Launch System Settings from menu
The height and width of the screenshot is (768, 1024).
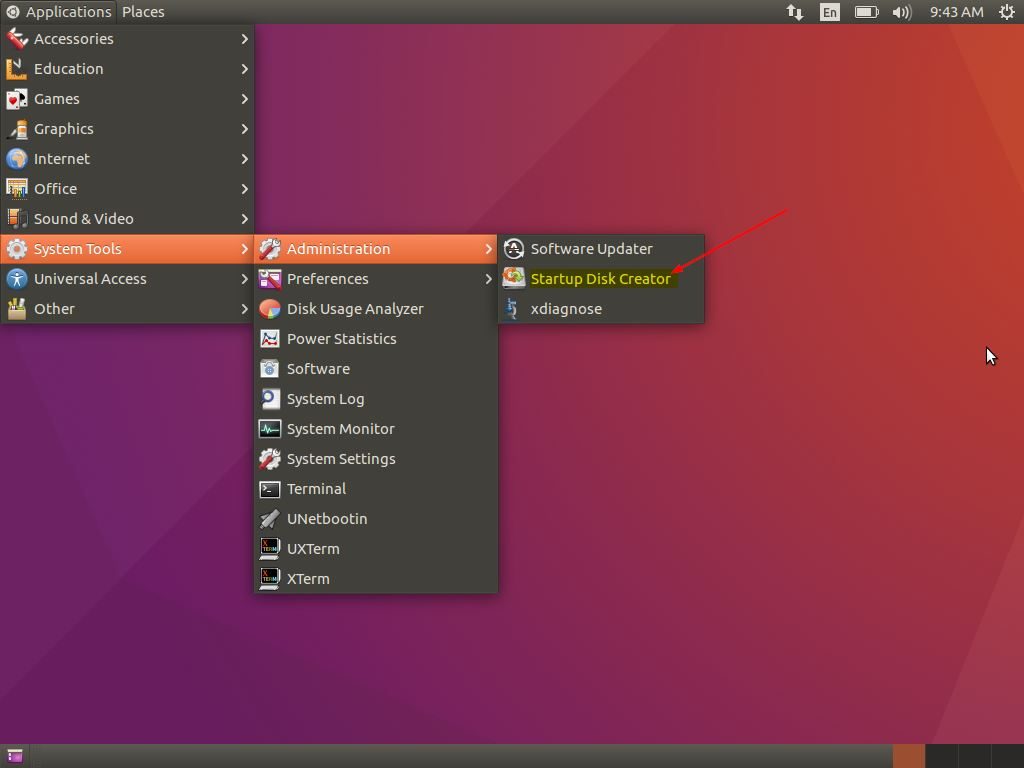tap(340, 458)
